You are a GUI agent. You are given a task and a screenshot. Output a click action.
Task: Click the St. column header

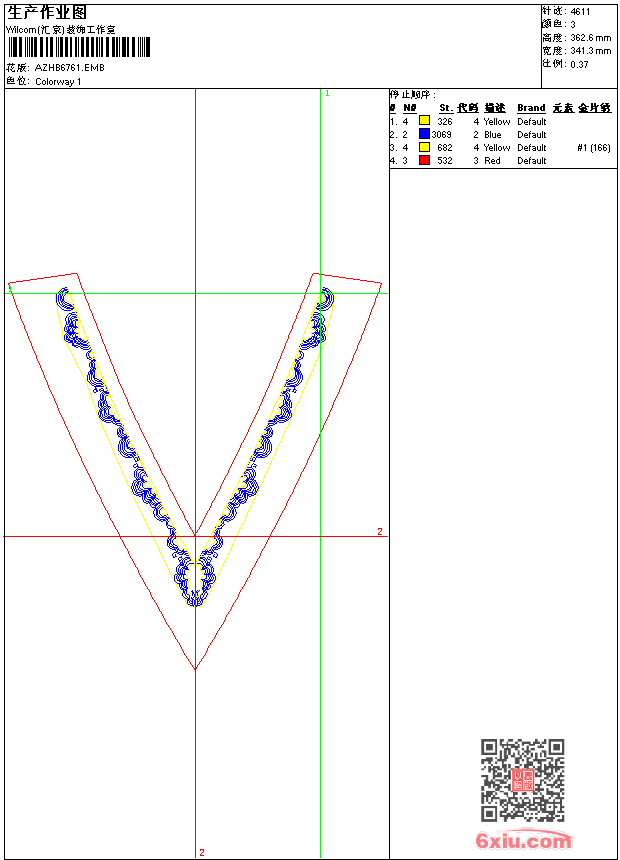(x=445, y=108)
